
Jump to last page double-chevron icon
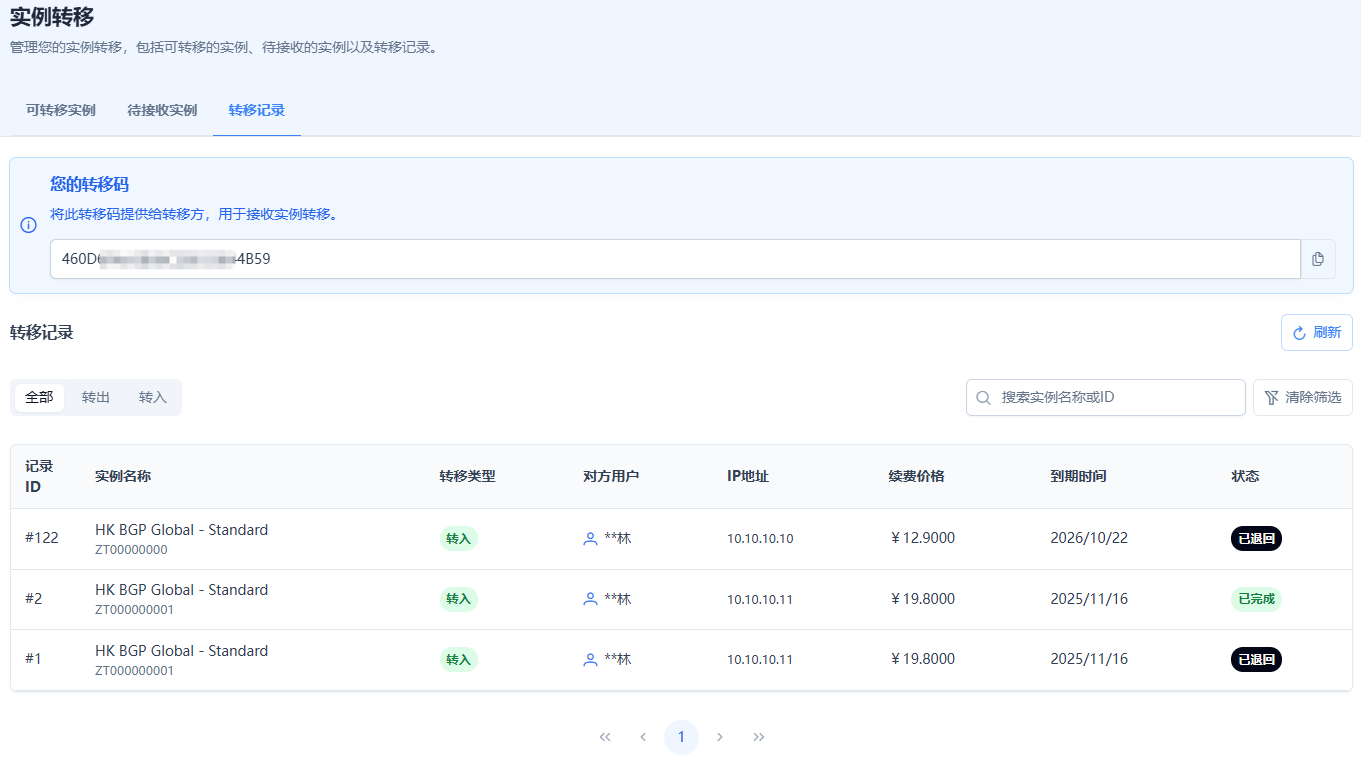(x=759, y=737)
